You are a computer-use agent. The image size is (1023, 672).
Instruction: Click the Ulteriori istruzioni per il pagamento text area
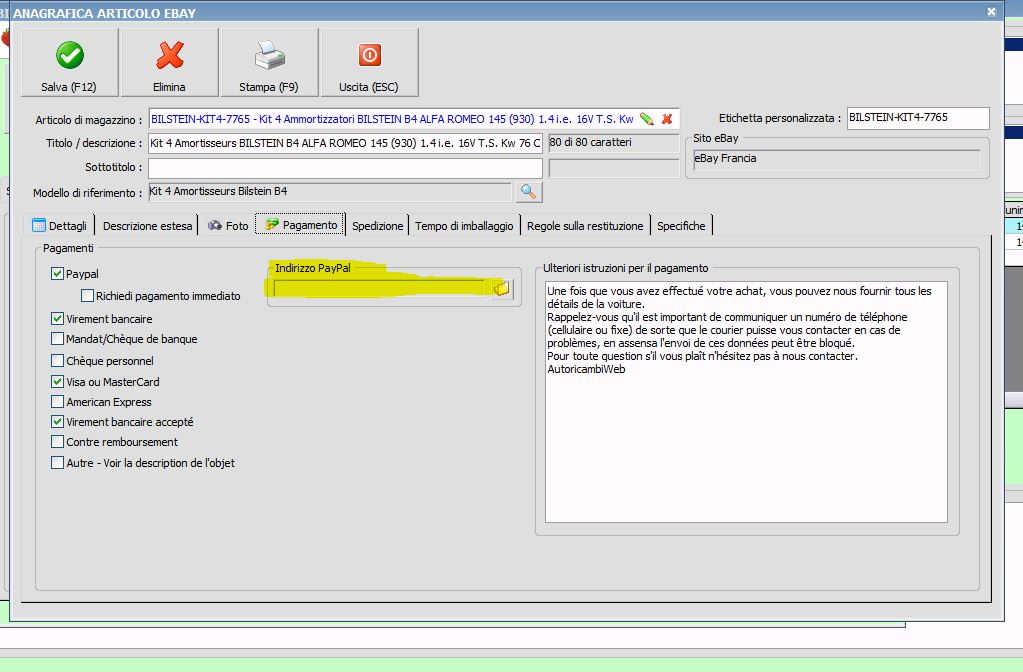[746, 402]
